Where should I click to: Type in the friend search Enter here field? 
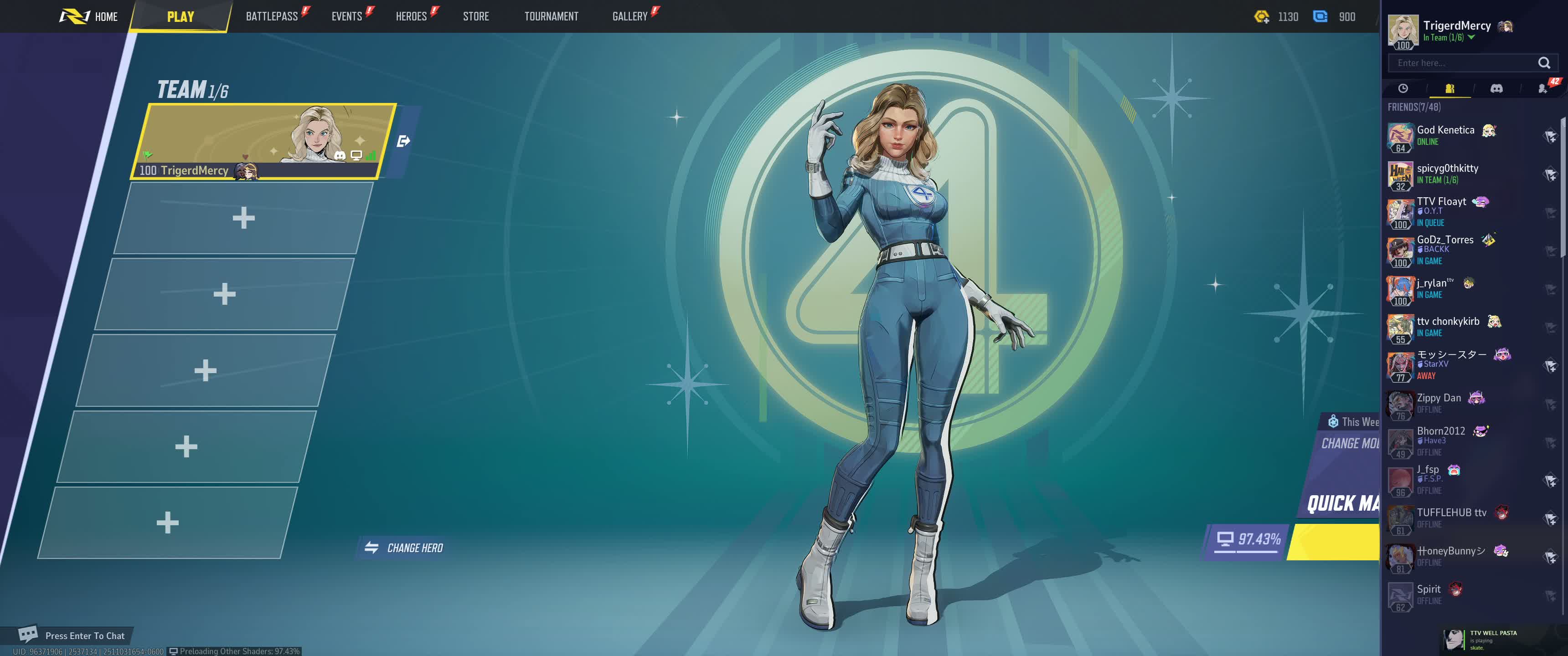click(1461, 63)
